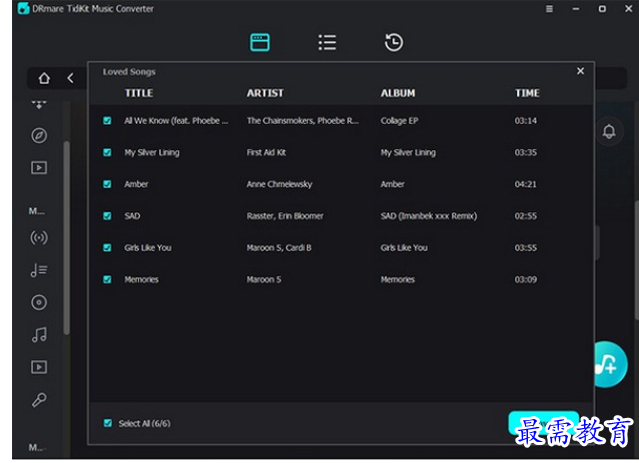Viewport: 639px width, 463px height.
Task: Go to the home page icon
Action: point(44,78)
